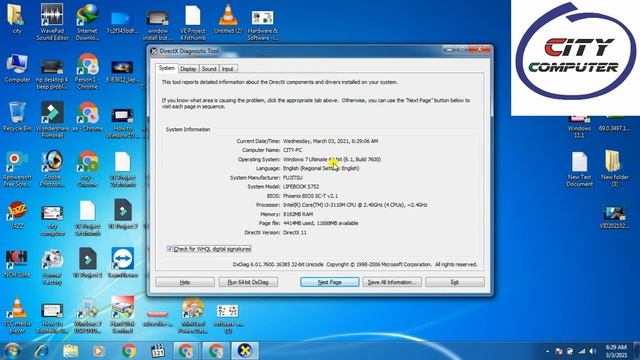Click the Next Page button
The height and width of the screenshot is (360, 640).
330,282
